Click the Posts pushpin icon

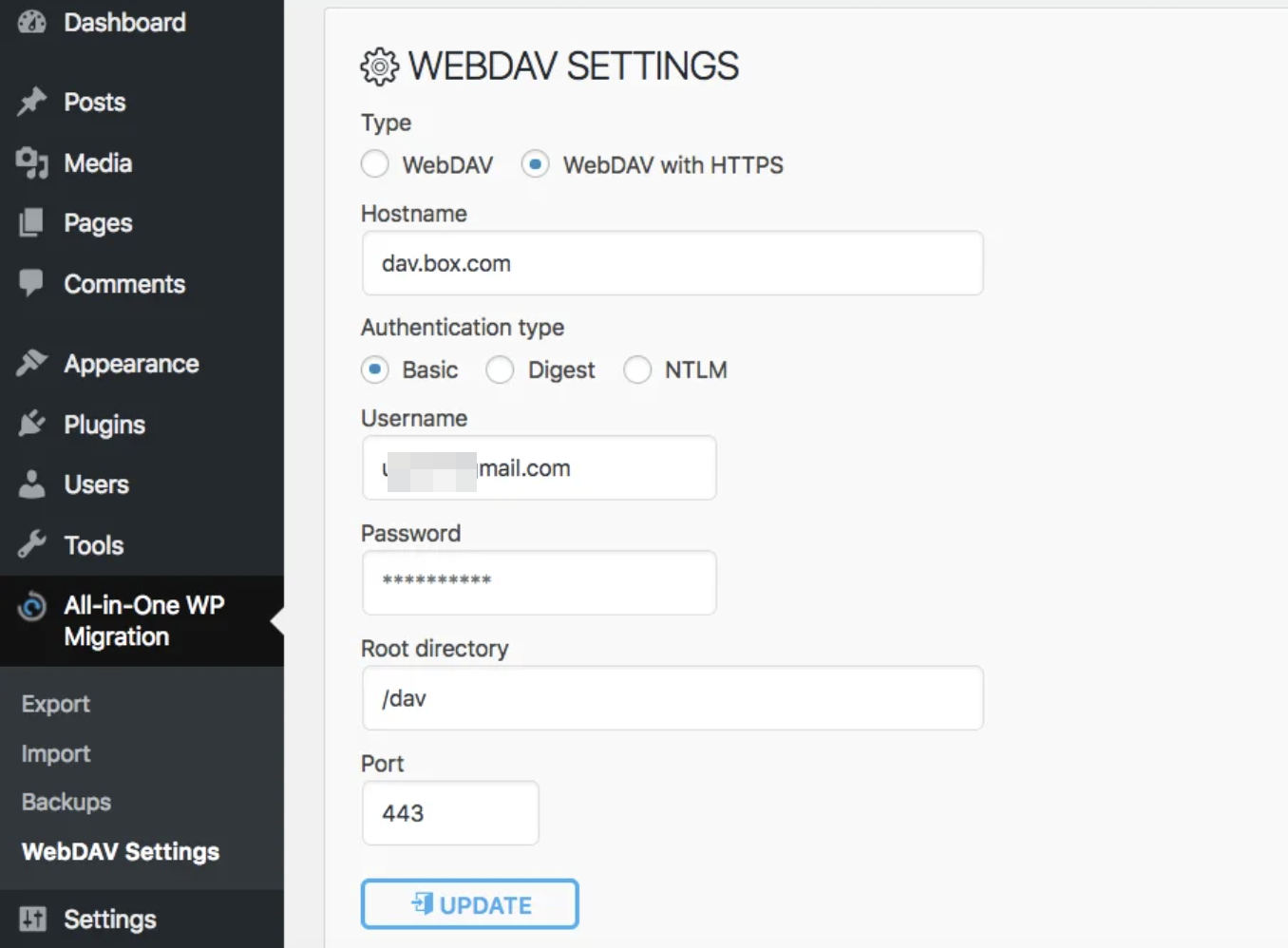click(32, 102)
